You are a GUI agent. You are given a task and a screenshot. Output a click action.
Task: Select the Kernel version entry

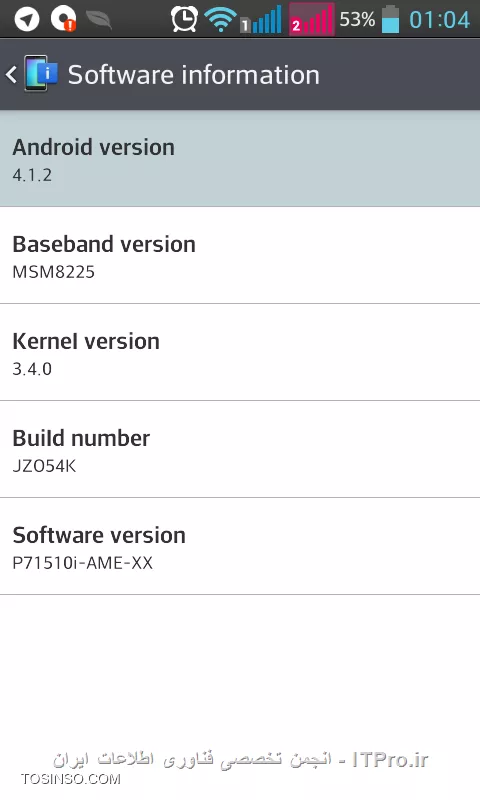tap(240, 352)
